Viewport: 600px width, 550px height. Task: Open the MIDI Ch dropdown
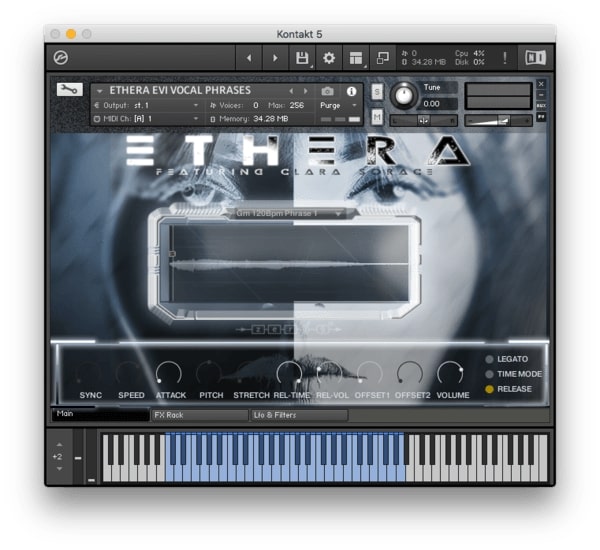pos(147,119)
